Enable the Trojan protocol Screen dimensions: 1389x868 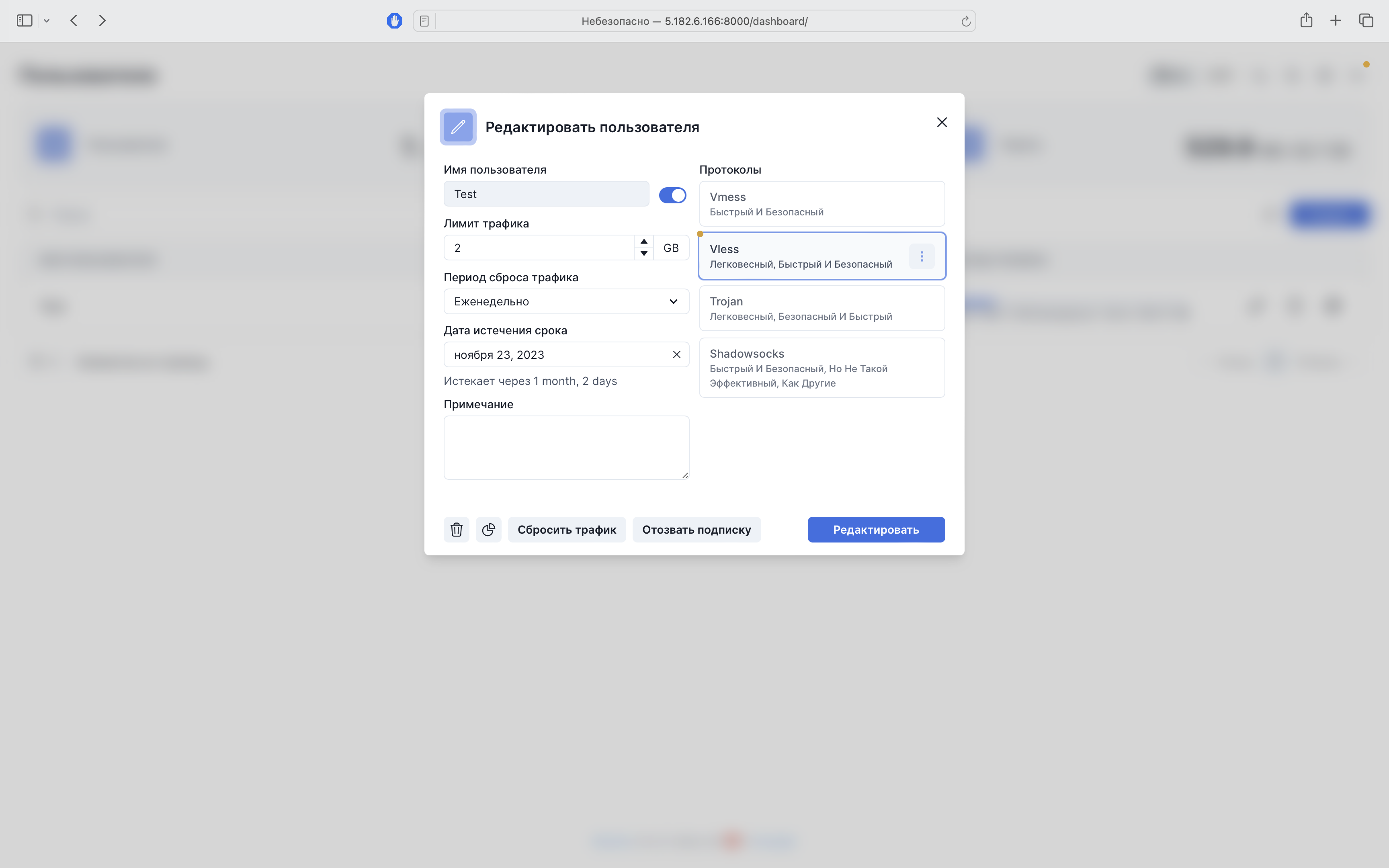click(x=822, y=308)
